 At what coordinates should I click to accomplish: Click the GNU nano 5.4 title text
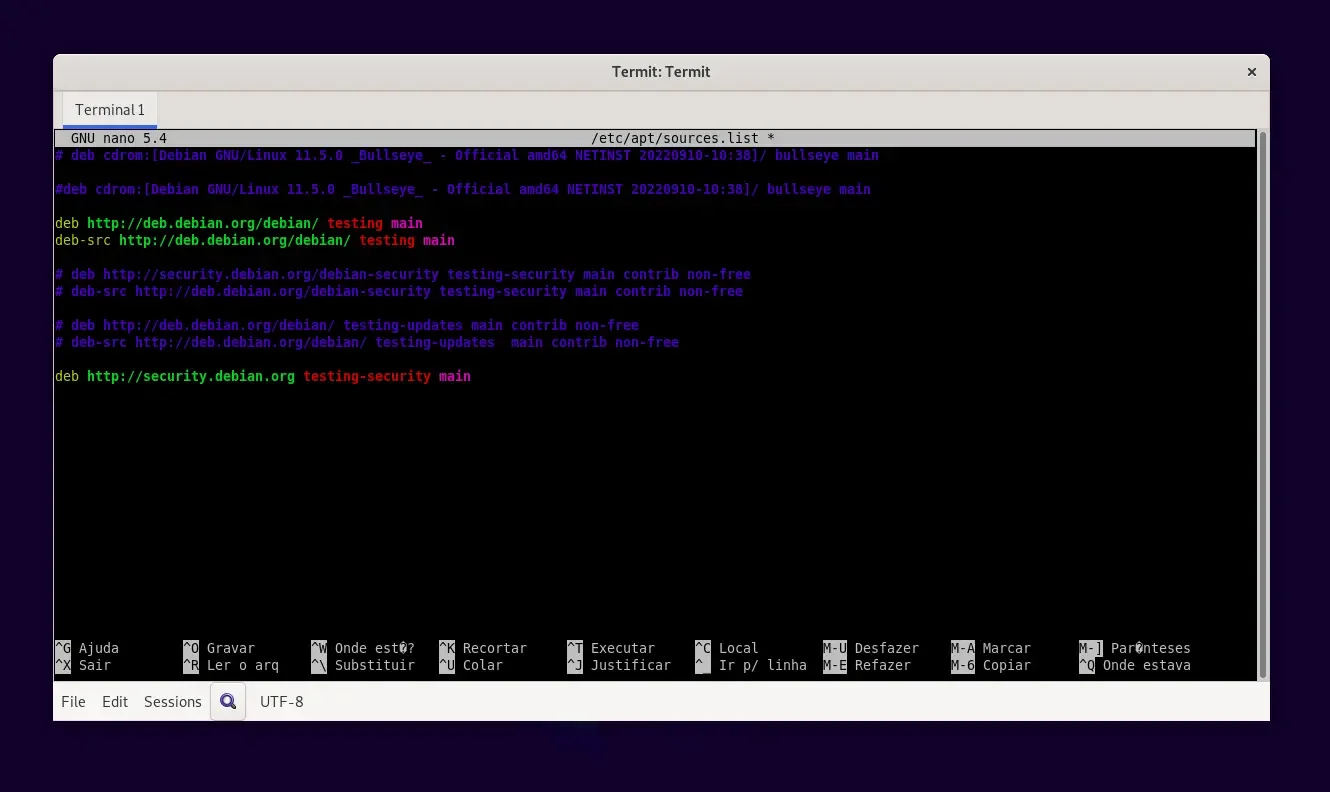point(119,138)
